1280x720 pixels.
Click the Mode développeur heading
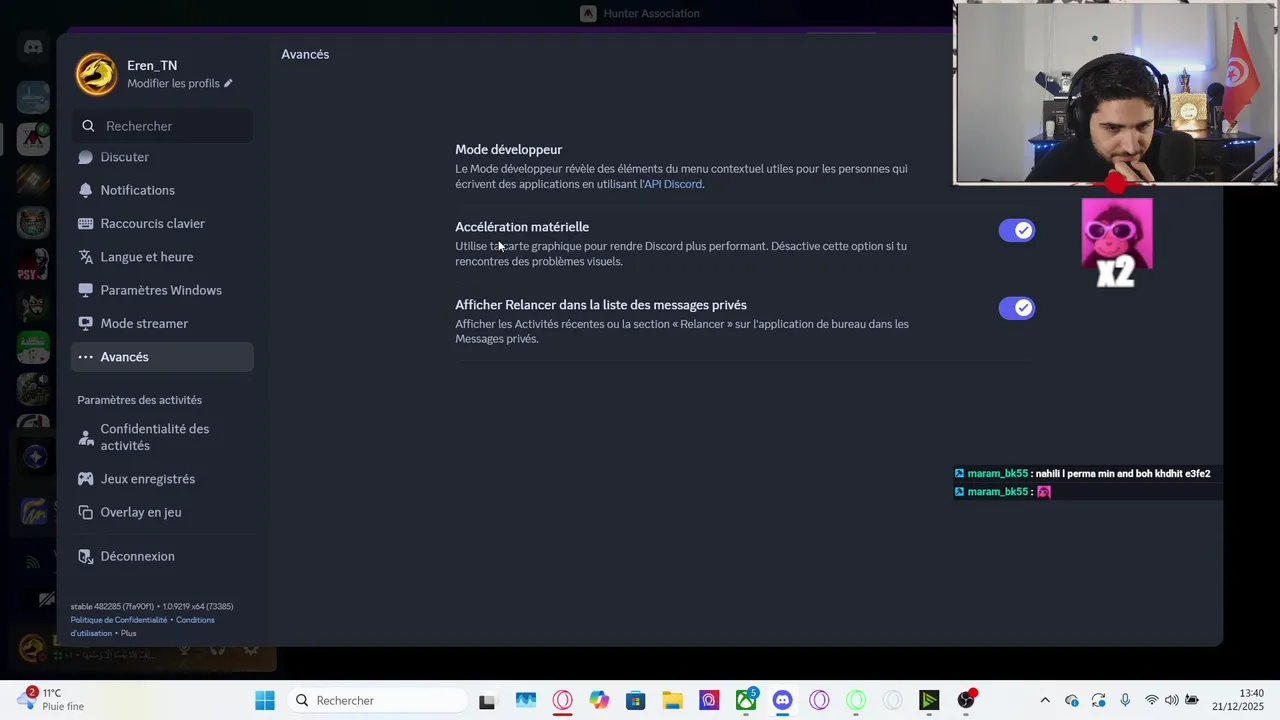[x=509, y=149]
